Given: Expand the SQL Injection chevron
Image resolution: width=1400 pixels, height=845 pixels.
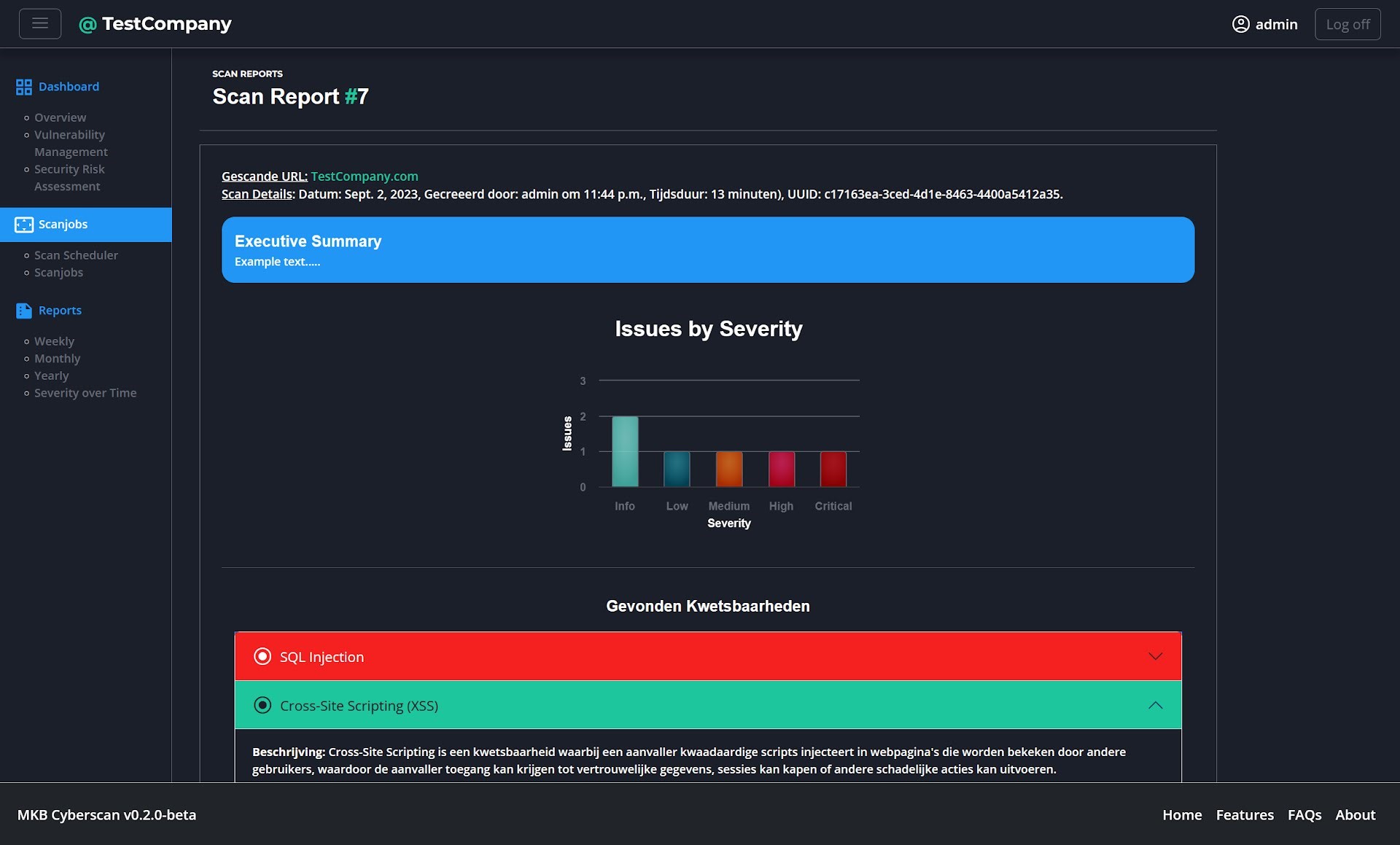Looking at the screenshot, I should coord(1155,656).
